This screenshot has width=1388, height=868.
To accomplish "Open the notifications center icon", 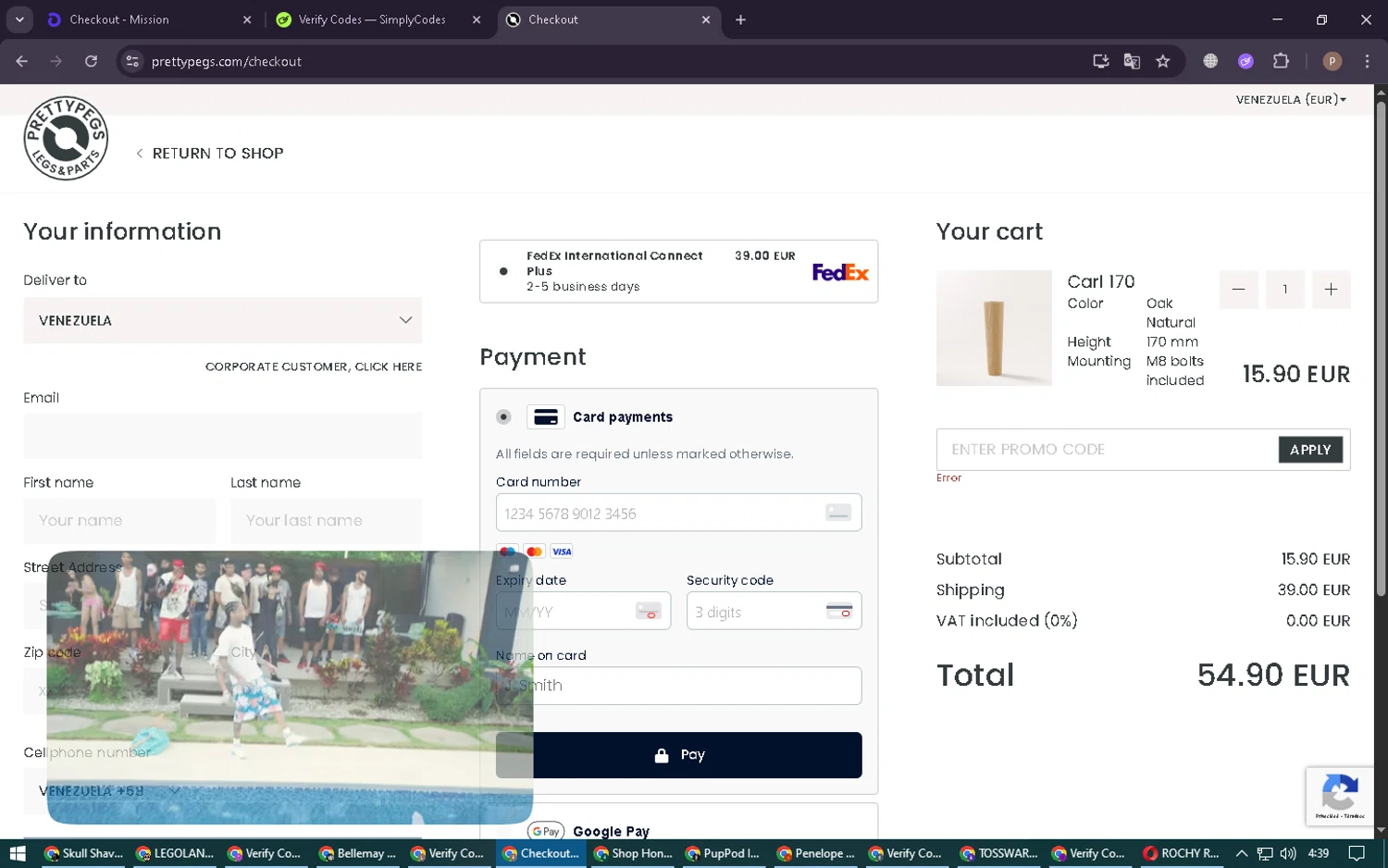I will coord(1357,853).
